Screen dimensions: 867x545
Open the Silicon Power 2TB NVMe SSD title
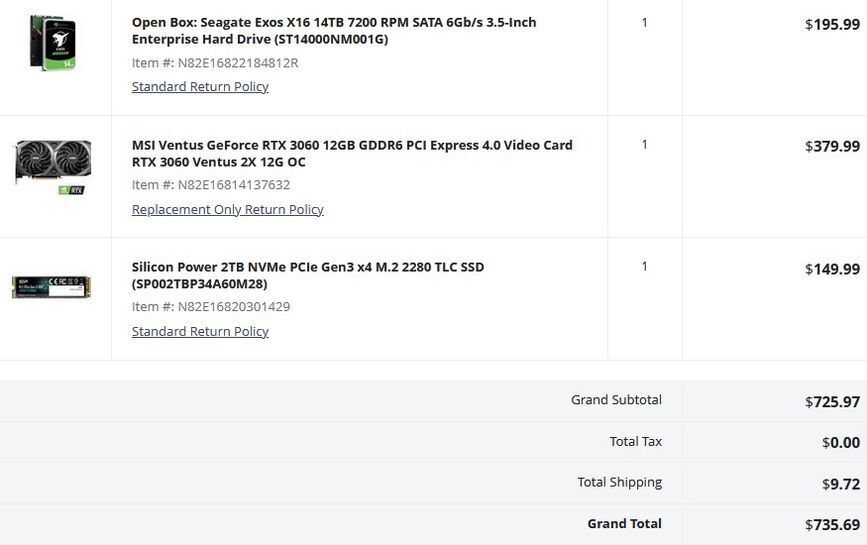(x=308, y=275)
